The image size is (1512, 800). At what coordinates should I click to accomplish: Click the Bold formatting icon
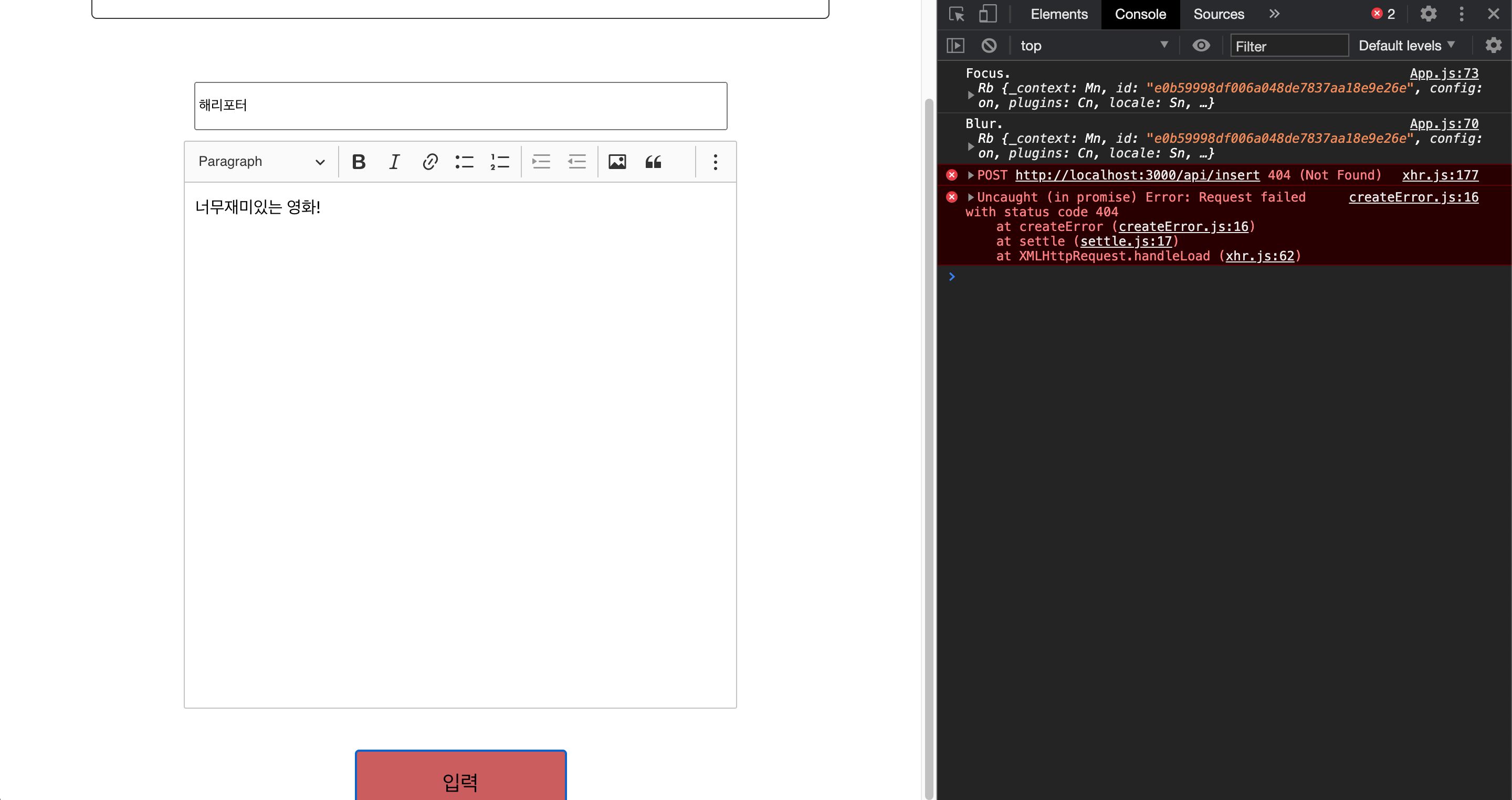(358, 162)
